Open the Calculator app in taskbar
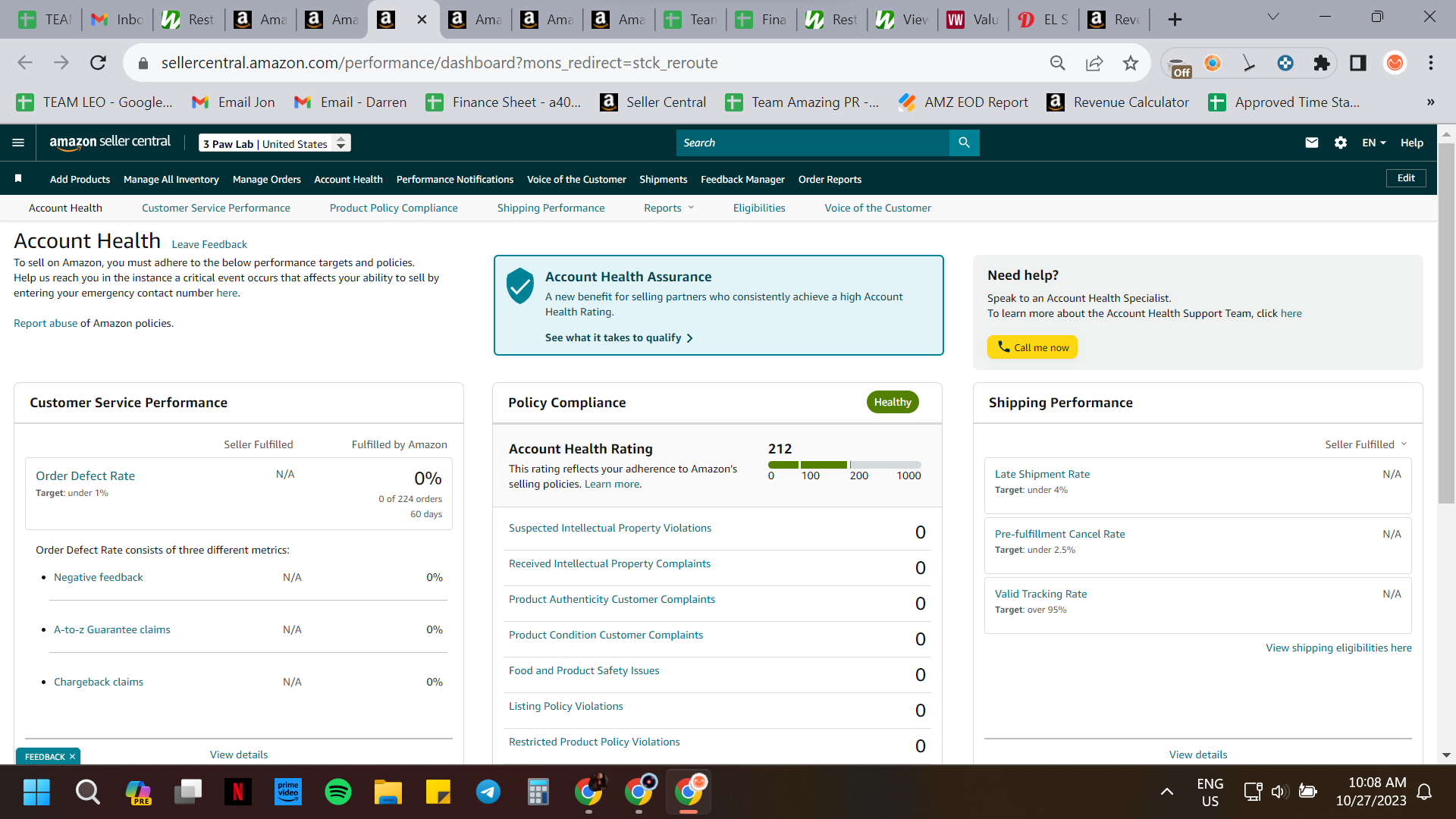 538,792
